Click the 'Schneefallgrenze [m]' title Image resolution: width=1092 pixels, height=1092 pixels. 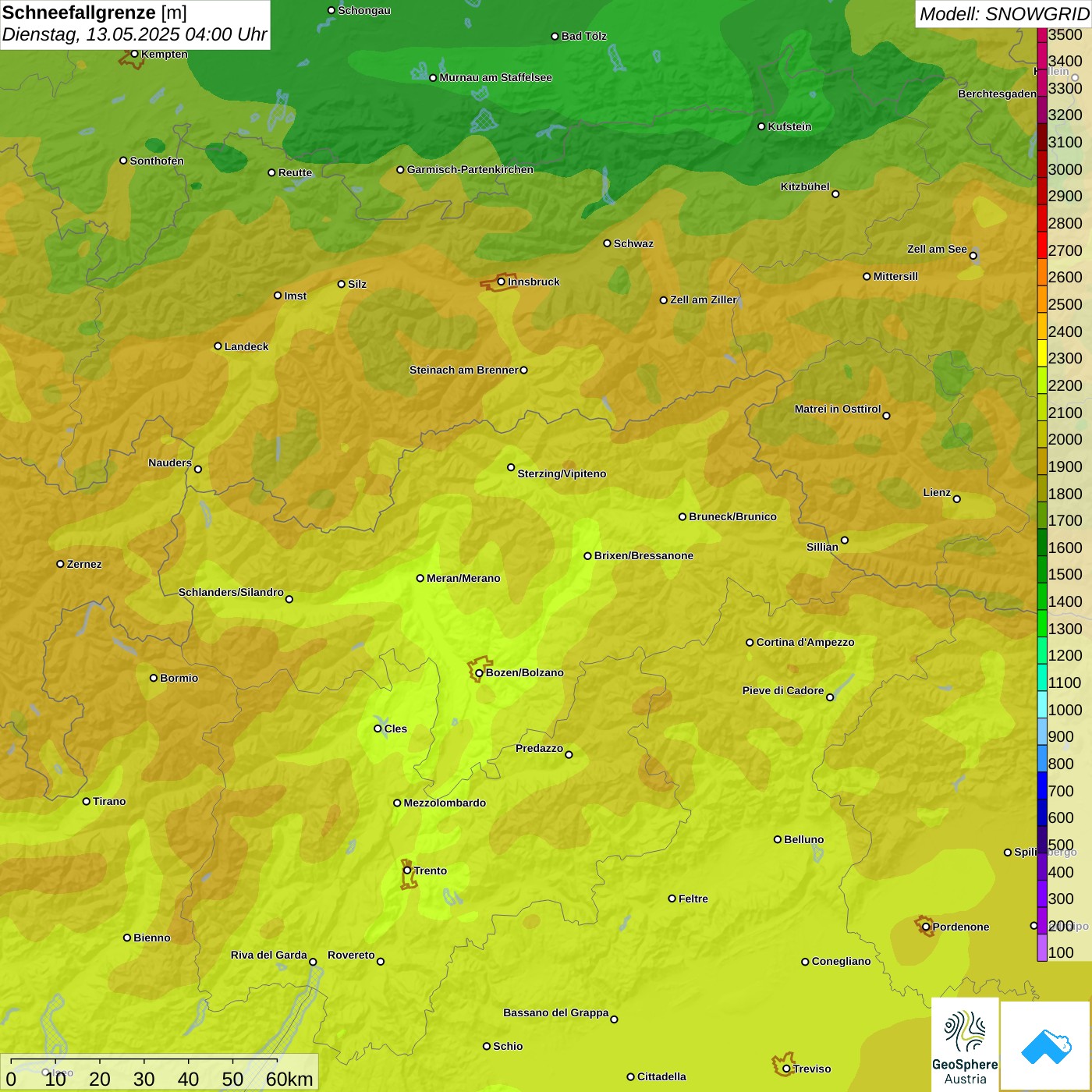94,12
